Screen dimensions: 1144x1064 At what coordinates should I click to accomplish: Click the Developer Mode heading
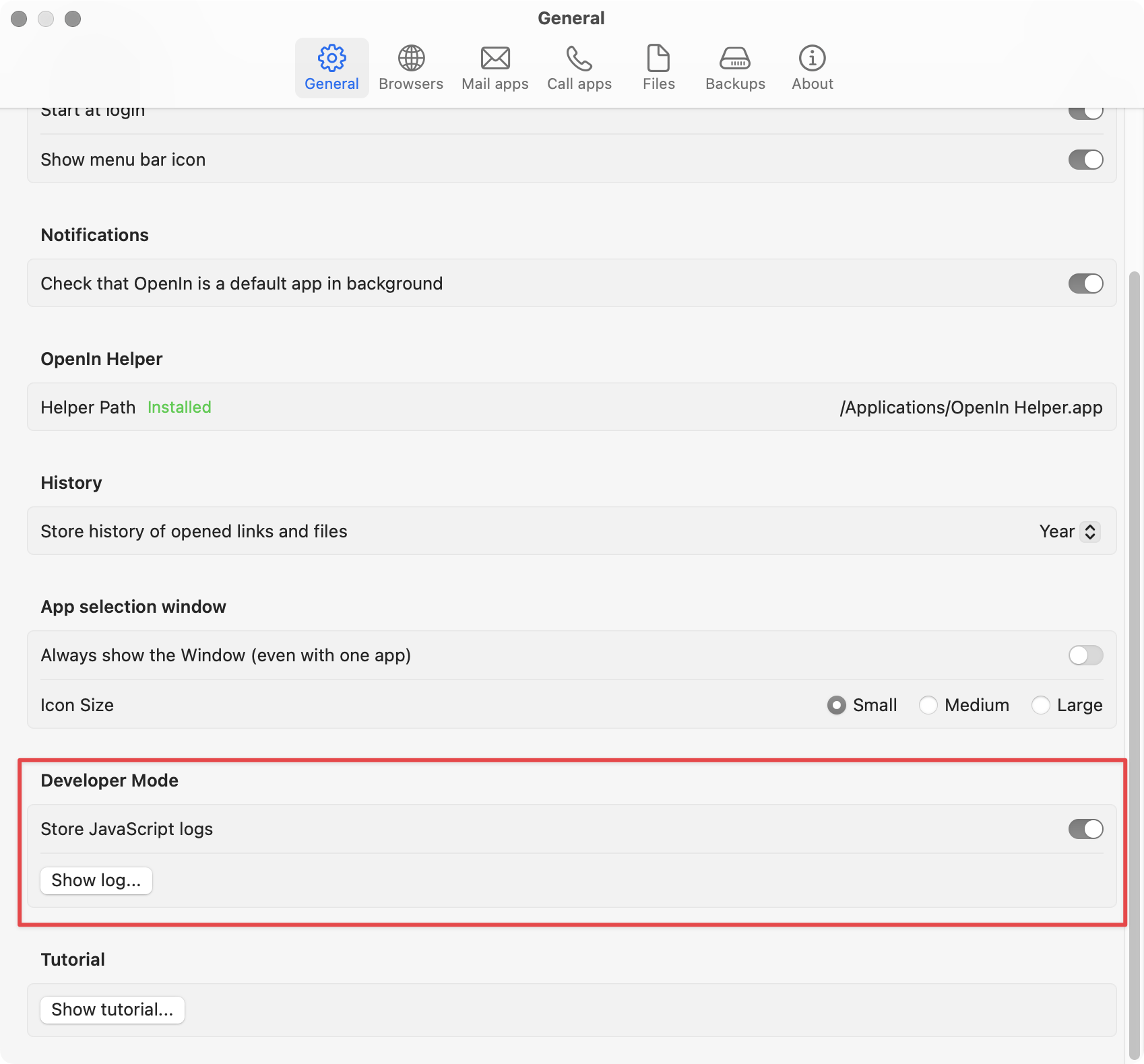(110, 780)
